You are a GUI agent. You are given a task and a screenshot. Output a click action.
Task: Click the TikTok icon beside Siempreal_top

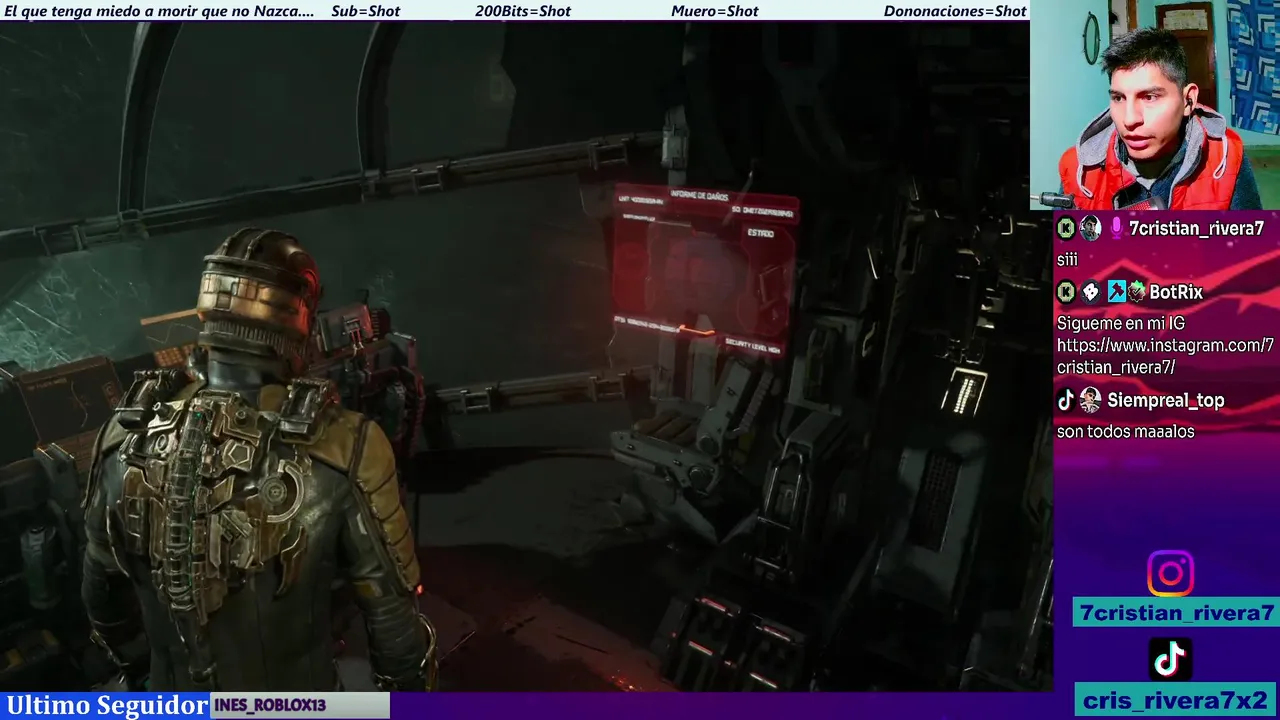pos(1066,400)
